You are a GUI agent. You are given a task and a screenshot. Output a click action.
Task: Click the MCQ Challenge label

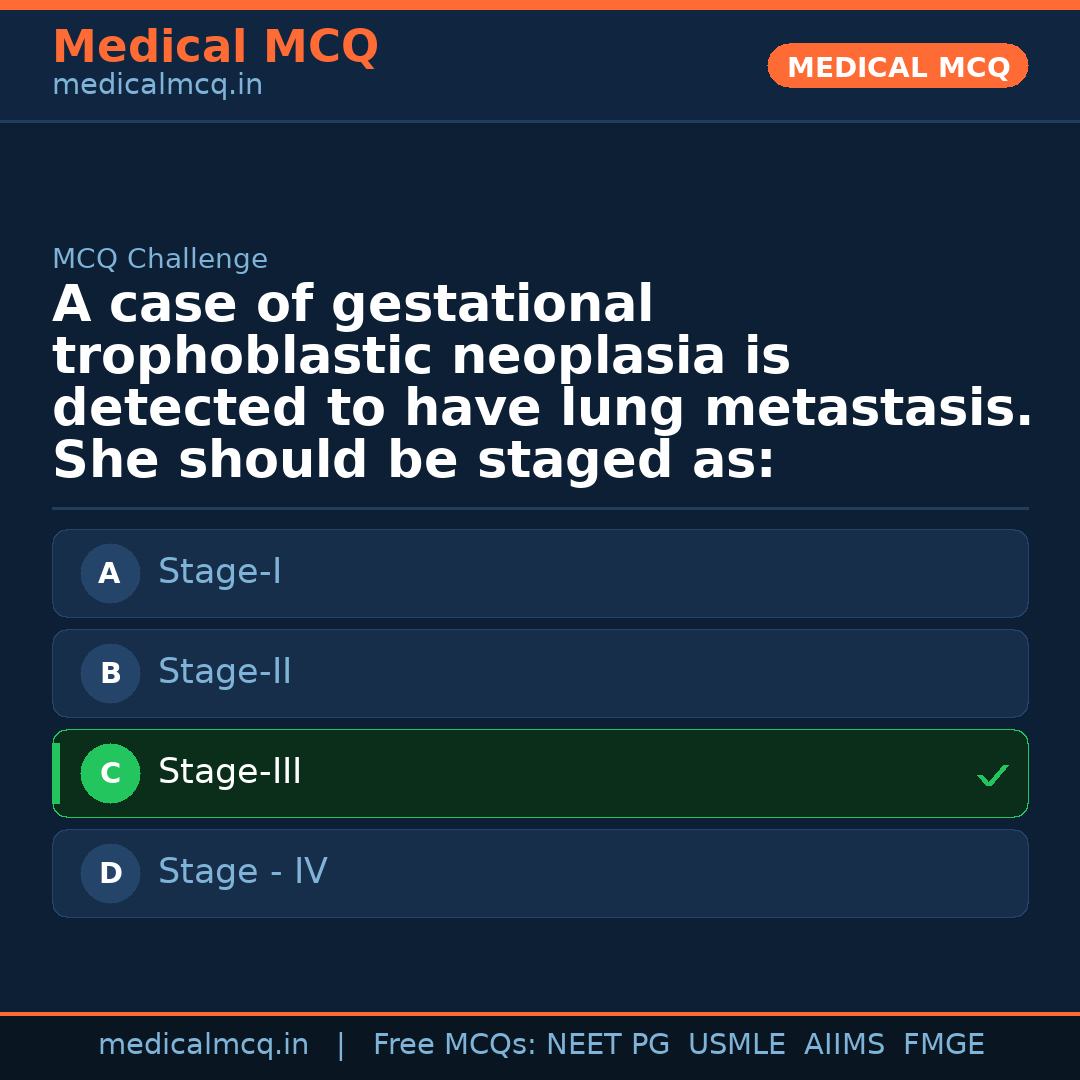(x=160, y=260)
